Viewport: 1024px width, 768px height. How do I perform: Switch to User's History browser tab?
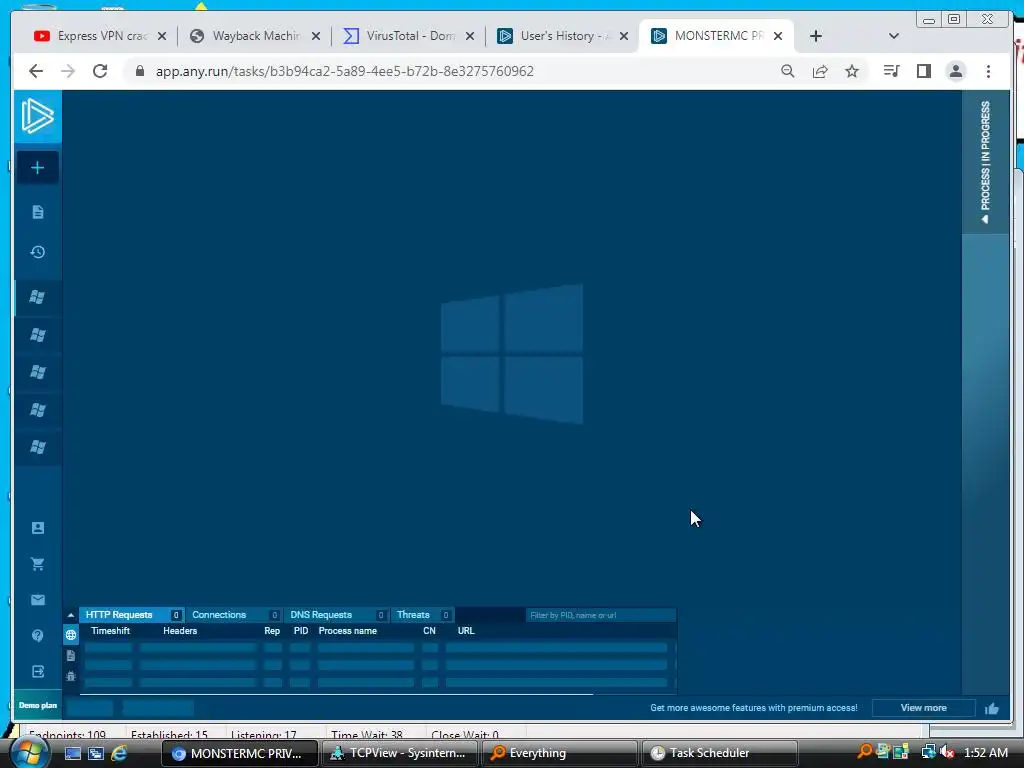pos(563,36)
